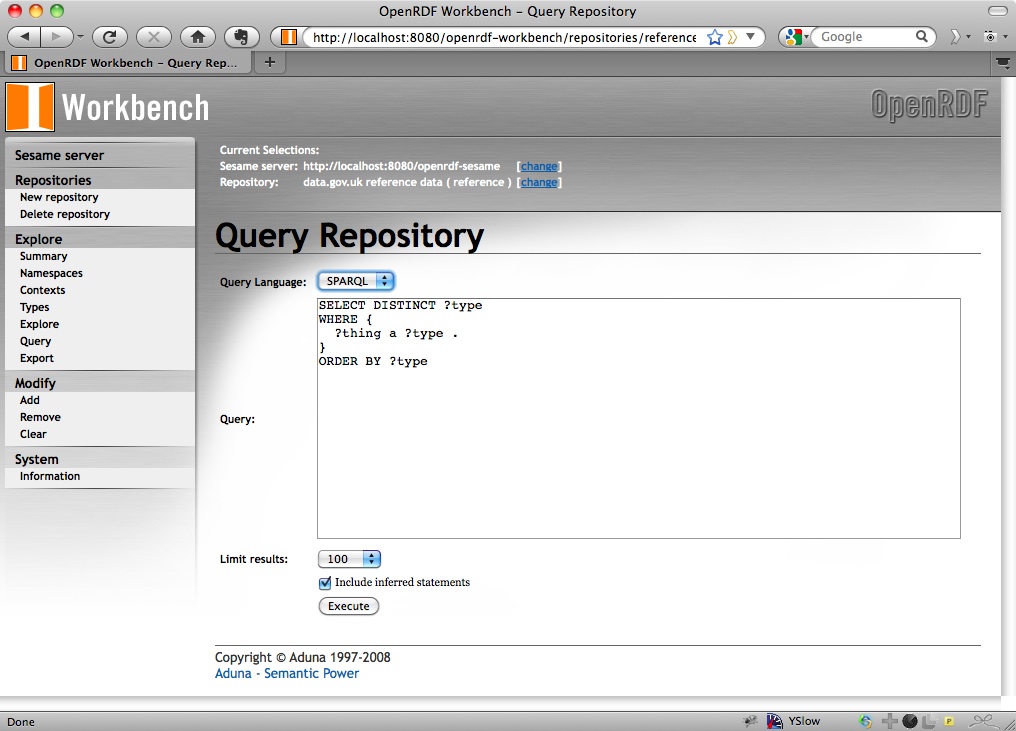Click the gray plus icon in status bar
The image size is (1016, 731).
890,721
